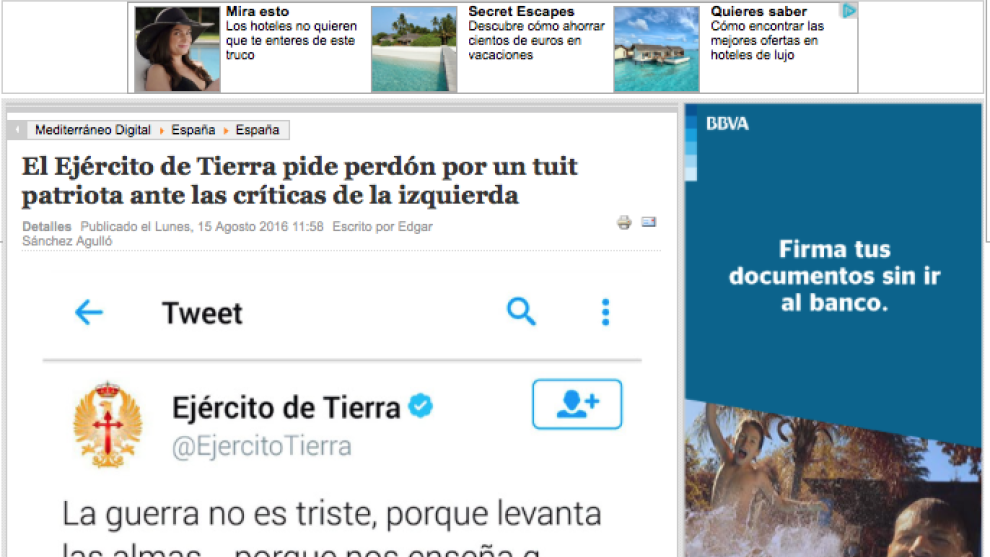Click the follow user button icon
Image resolution: width=990 pixels, height=557 pixels.
pyautogui.click(x=577, y=404)
